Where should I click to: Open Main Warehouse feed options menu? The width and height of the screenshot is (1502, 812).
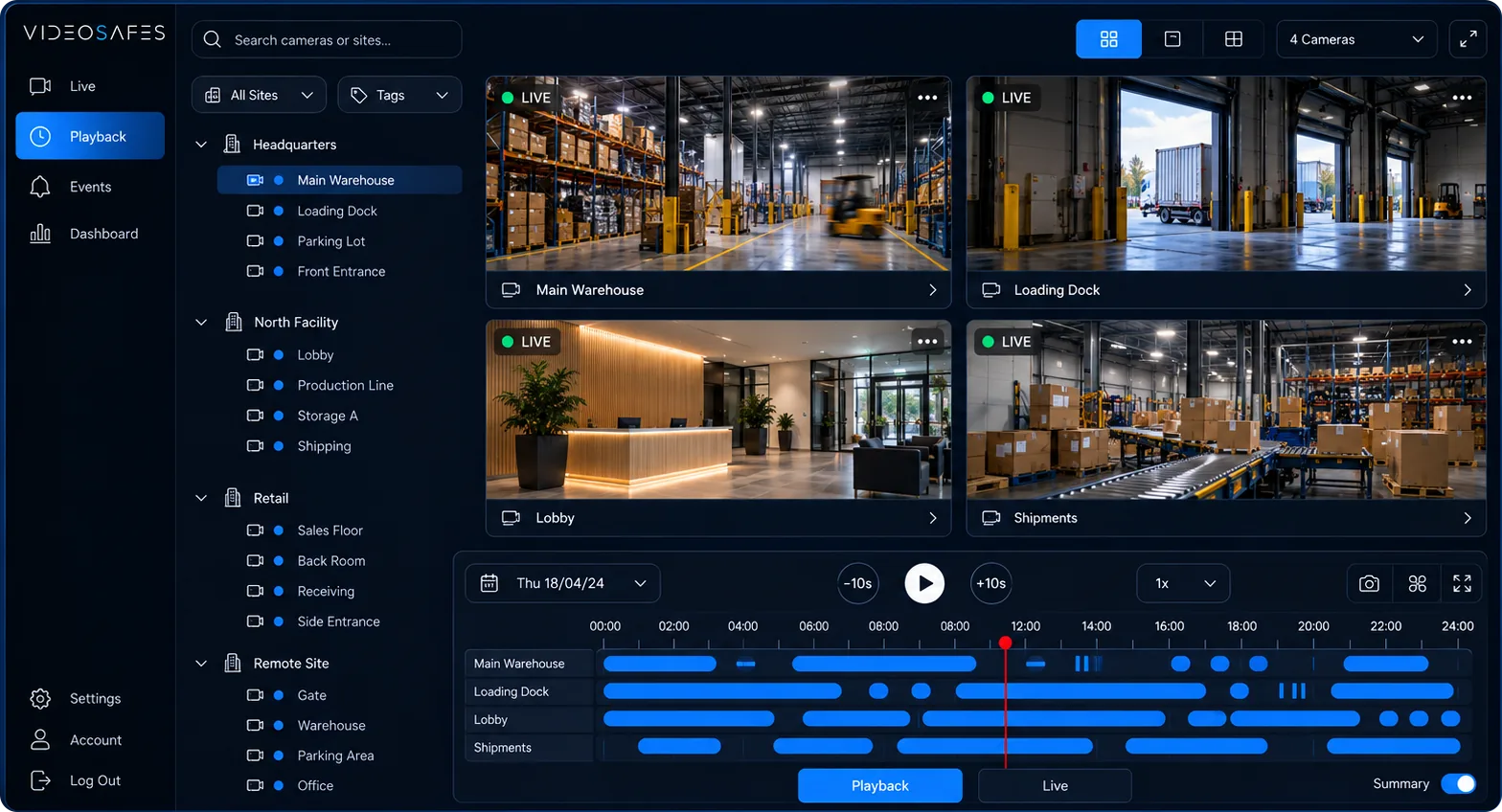927,98
